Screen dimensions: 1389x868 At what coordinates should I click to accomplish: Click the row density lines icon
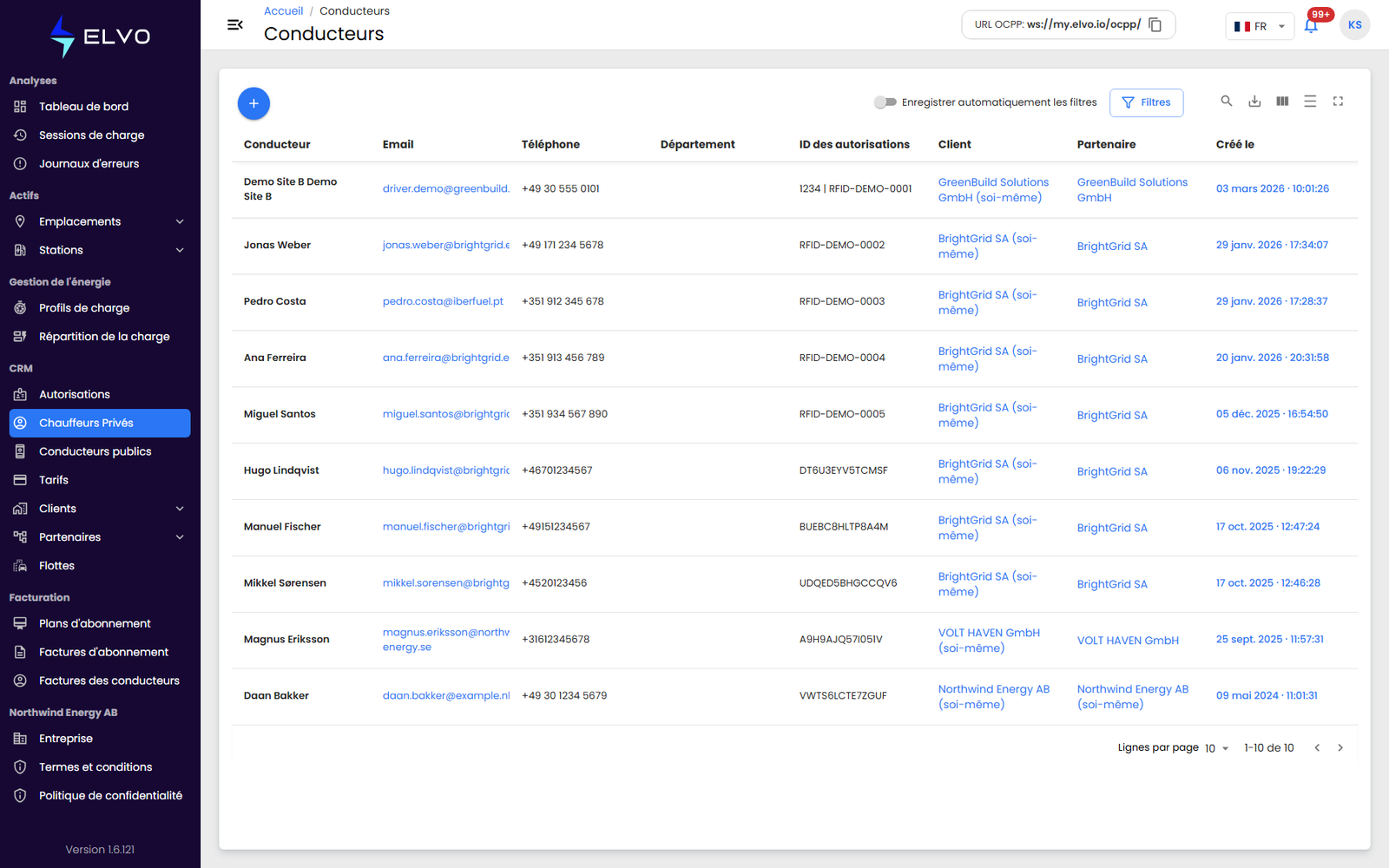pyautogui.click(x=1310, y=102)
